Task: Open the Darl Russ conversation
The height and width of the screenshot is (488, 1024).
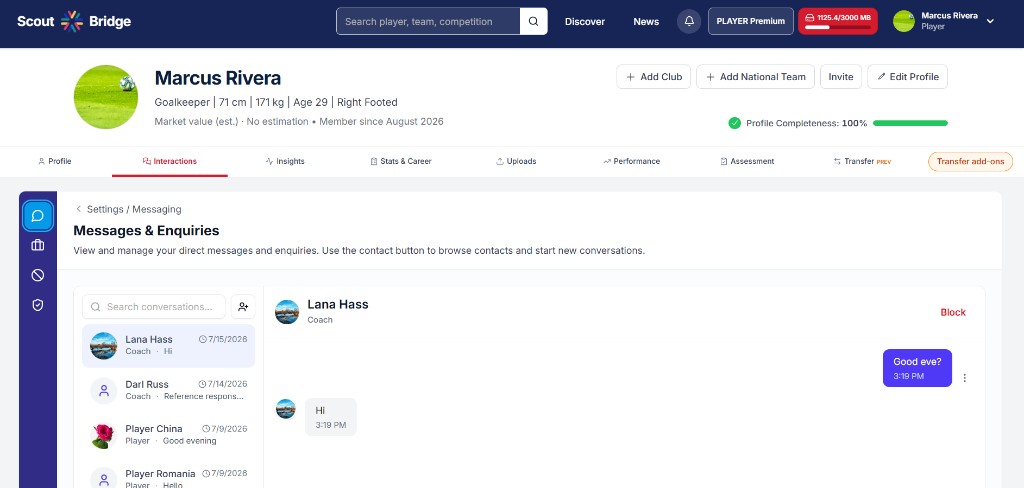Action: coord(168,390)
